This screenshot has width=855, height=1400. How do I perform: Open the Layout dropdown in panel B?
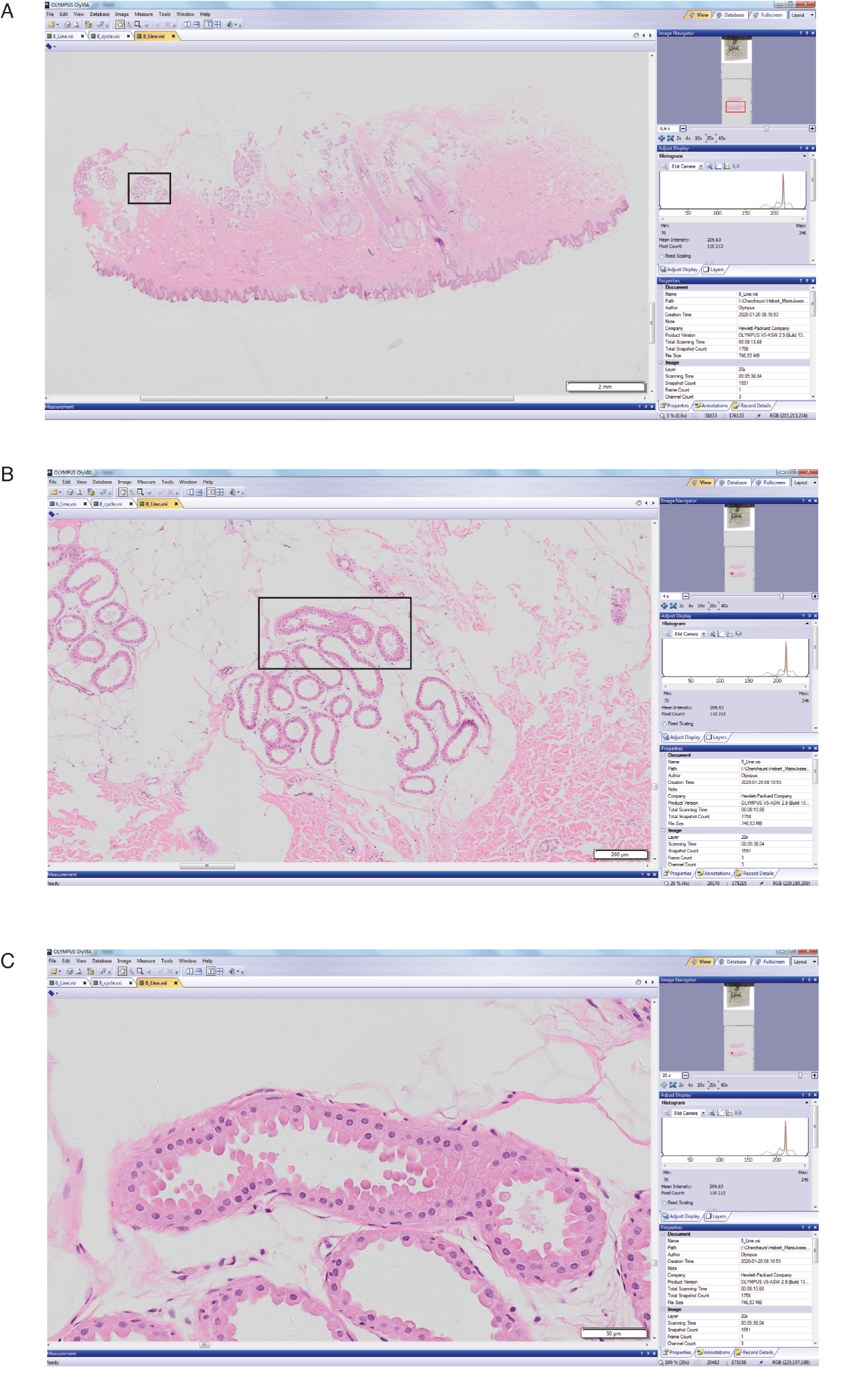804,483
